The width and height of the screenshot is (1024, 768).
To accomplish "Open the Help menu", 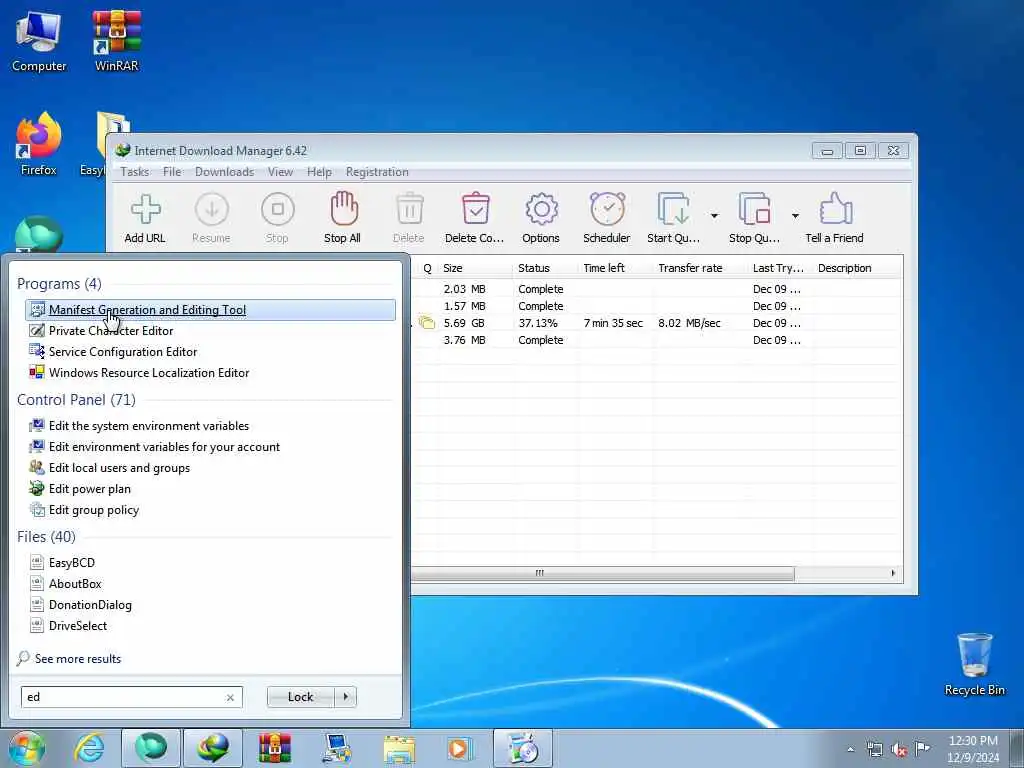I will pyautogui.click(x=319, y=172).
